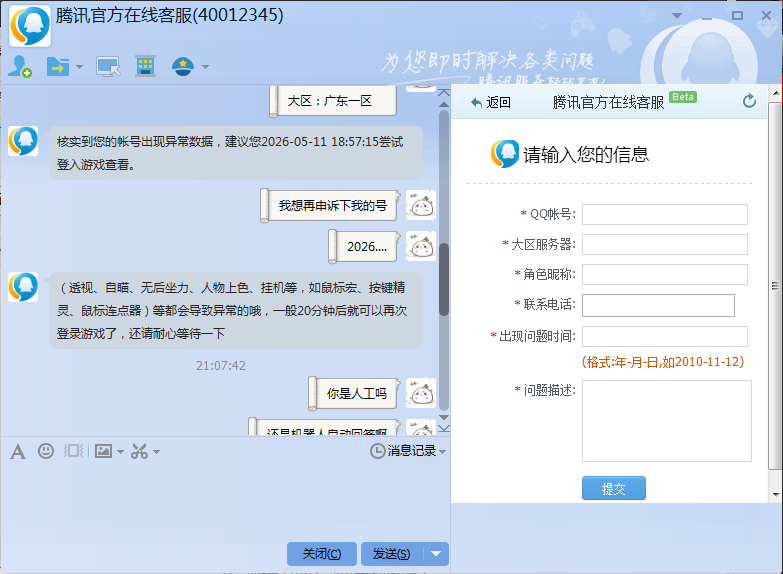Expand the image icon dropdown arrow
The height and width of the screenshot is (574, 783).
120,452
